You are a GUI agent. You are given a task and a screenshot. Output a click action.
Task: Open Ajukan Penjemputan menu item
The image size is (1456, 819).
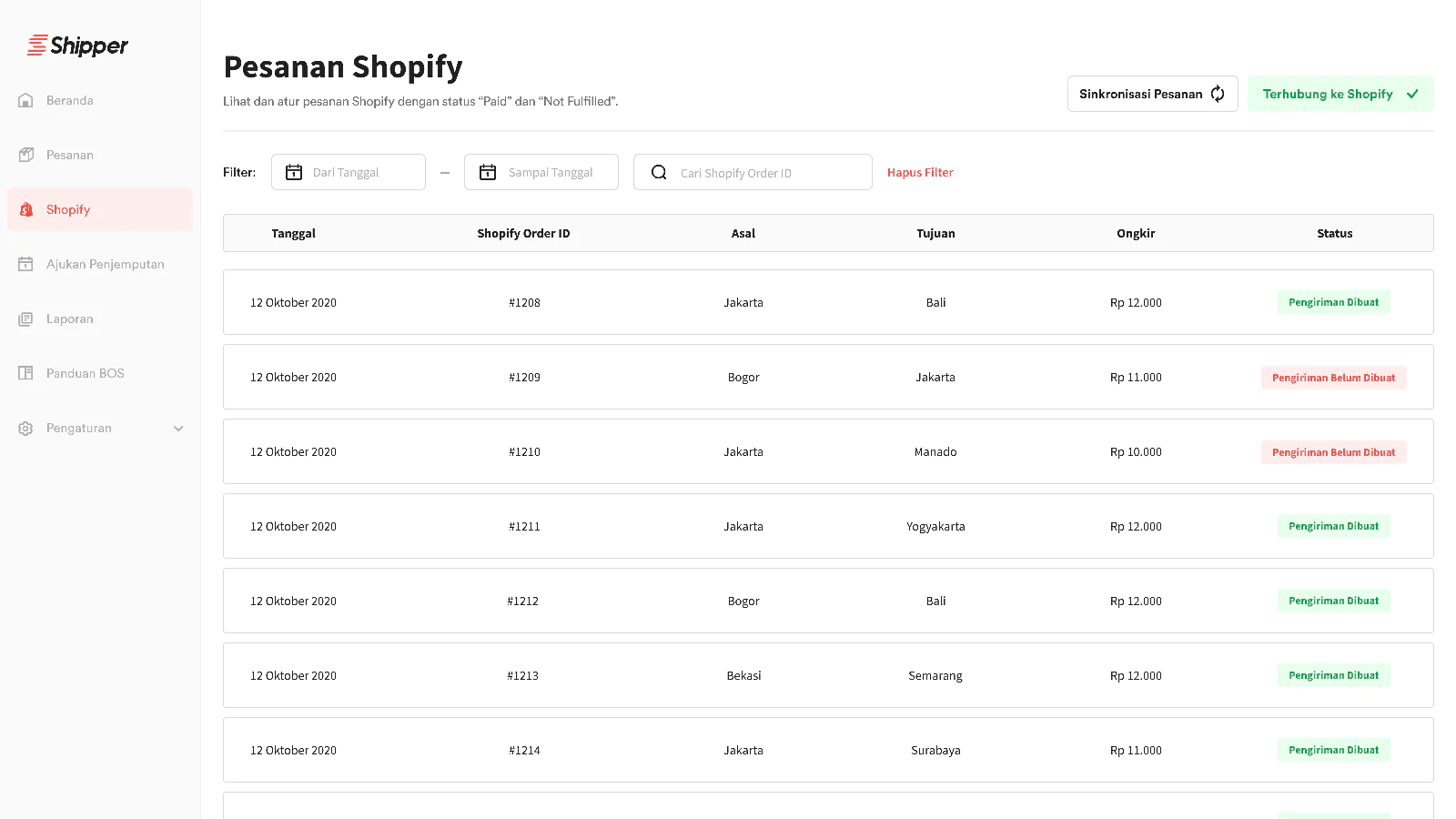(100, 264)
